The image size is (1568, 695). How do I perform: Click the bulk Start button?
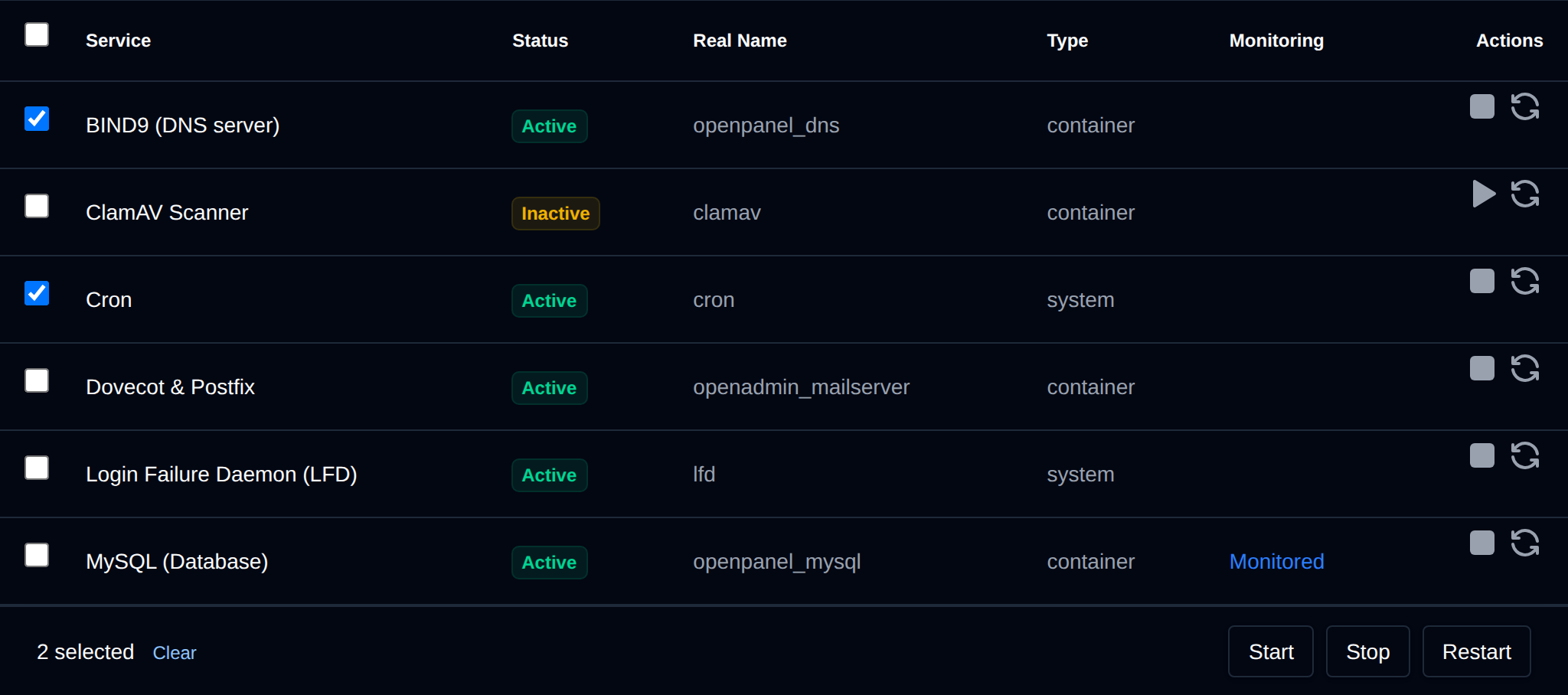coord(1271,651)
